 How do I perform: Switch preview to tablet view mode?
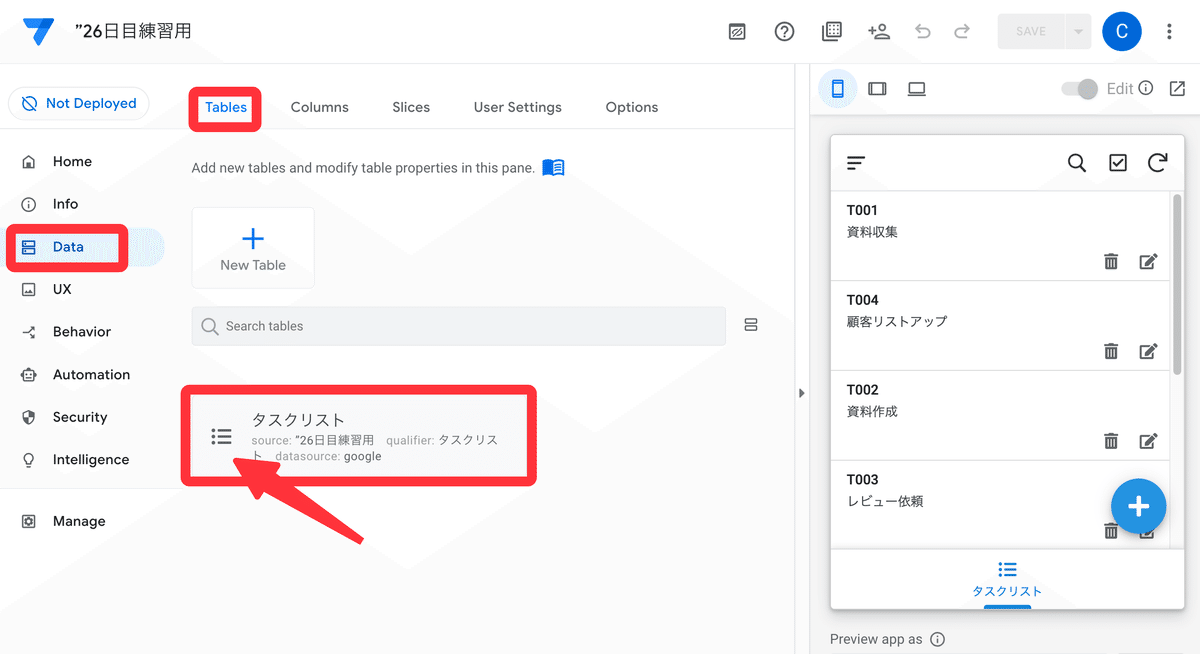point(877,88)
